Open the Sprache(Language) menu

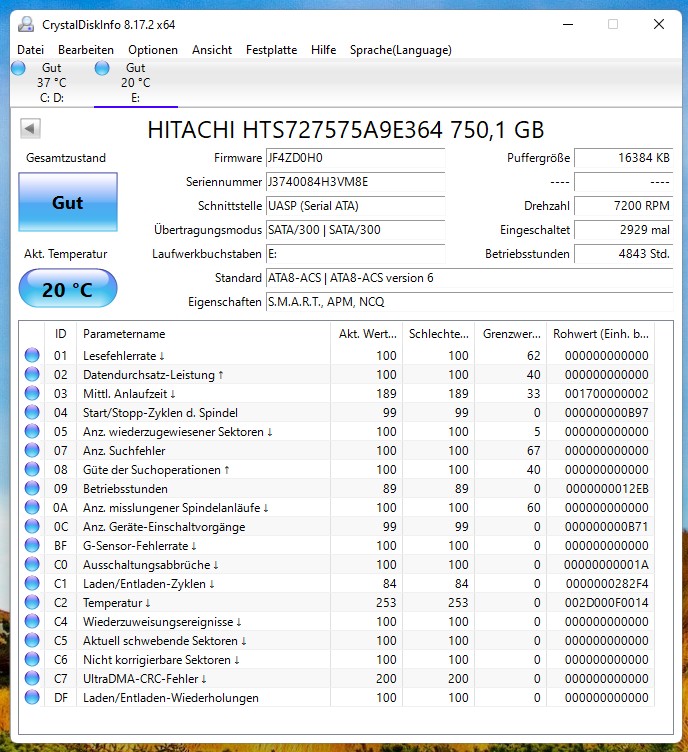pyautogui.click(x=401, y=50)
